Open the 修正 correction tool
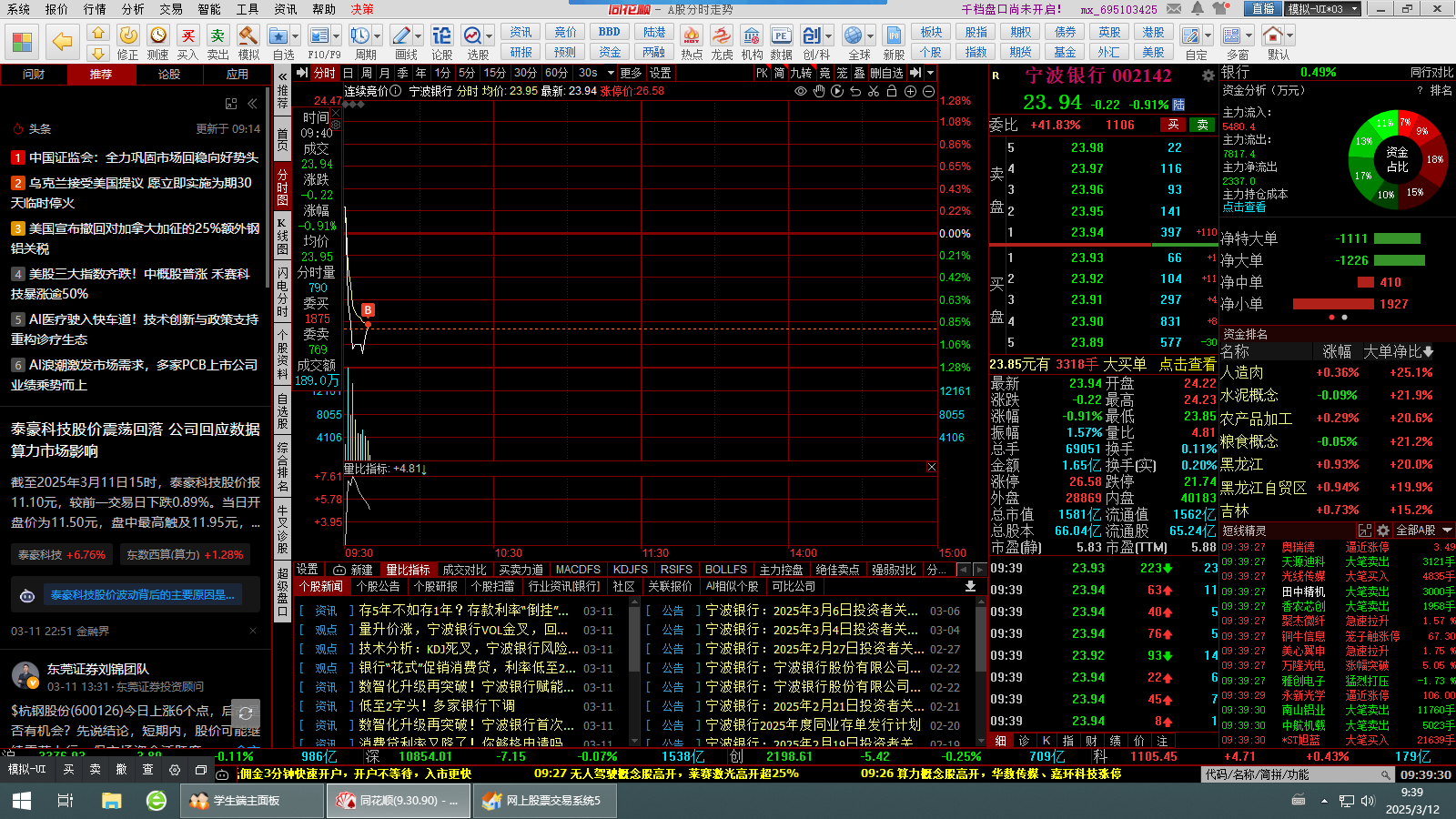Image resolution: width=1456 pixels, height=819 pixels. (127, 42)
